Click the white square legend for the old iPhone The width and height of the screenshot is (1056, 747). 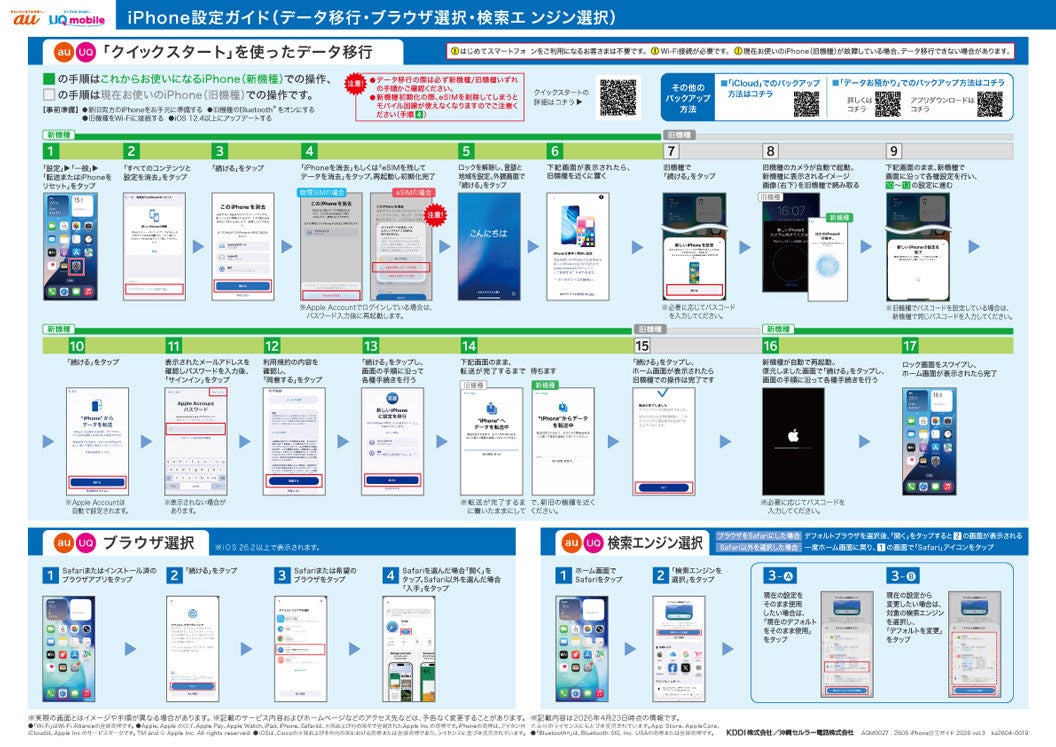(48, 94)
